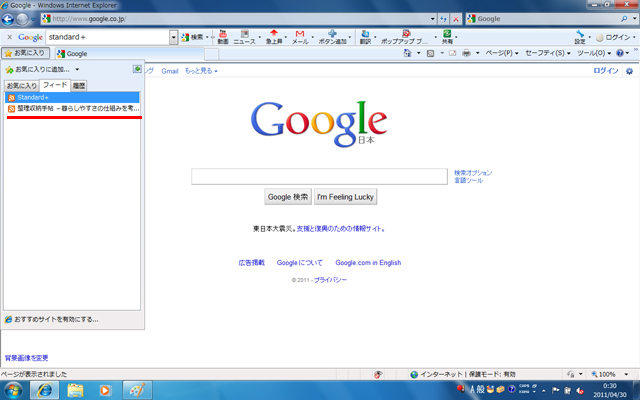Open the 言語ツール link
The height and width of the screenshot is (400, 640).
(469, 180)
